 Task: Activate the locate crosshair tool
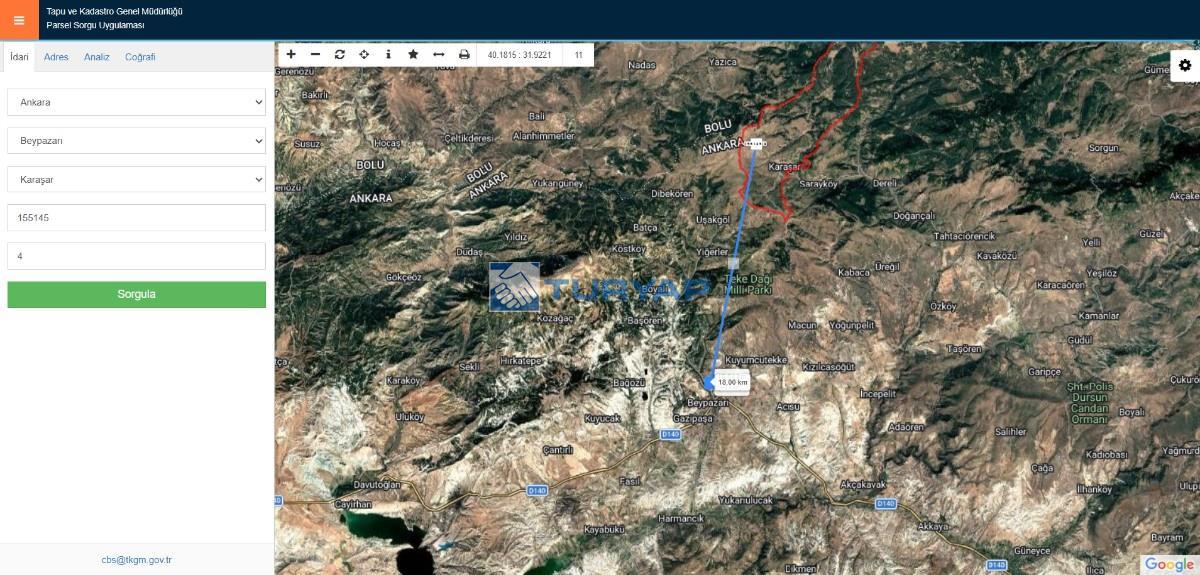click(364, 54)
